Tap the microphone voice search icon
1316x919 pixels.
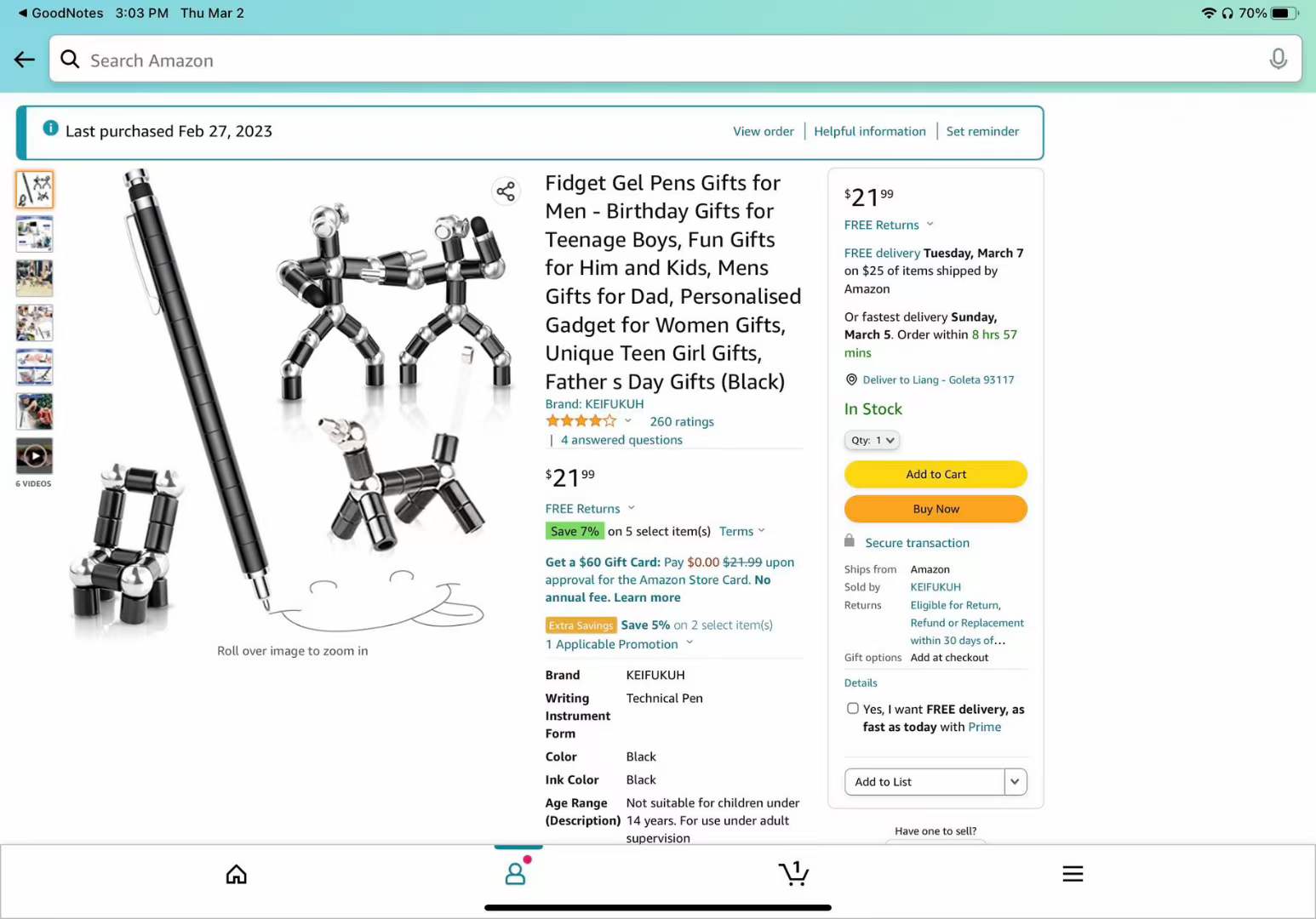click(x=1278, y=59)
